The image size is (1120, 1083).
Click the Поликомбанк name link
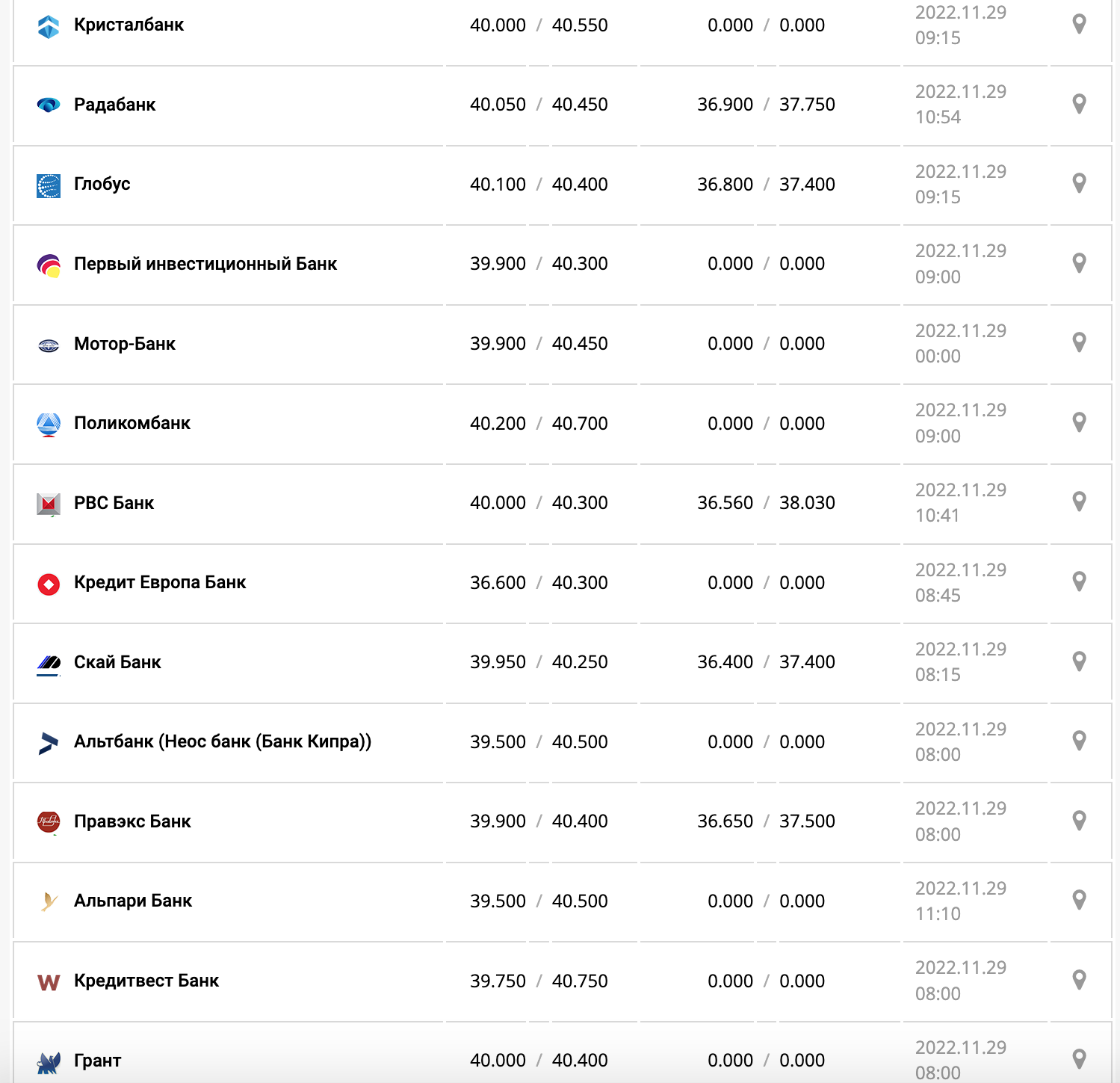pos(132,423)
